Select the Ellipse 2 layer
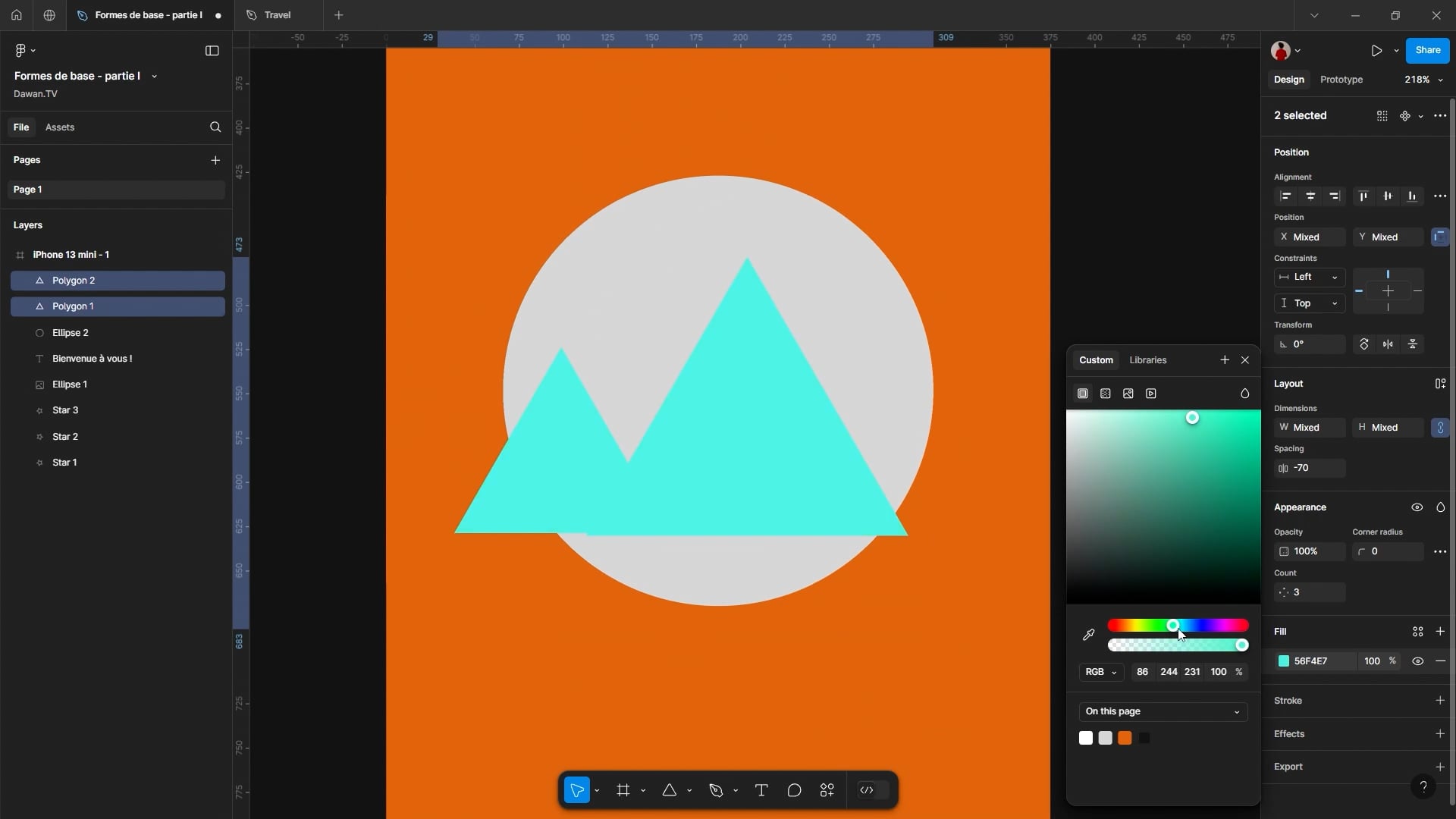Viewport: 1456px width, 819px height. point(71,333)
